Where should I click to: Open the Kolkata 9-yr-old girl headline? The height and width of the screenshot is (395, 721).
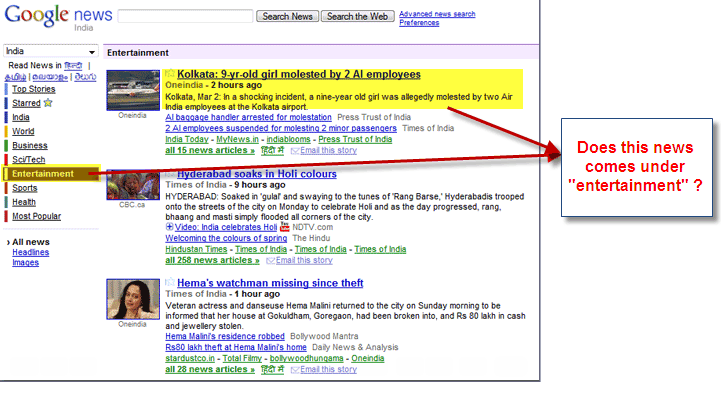299,74
